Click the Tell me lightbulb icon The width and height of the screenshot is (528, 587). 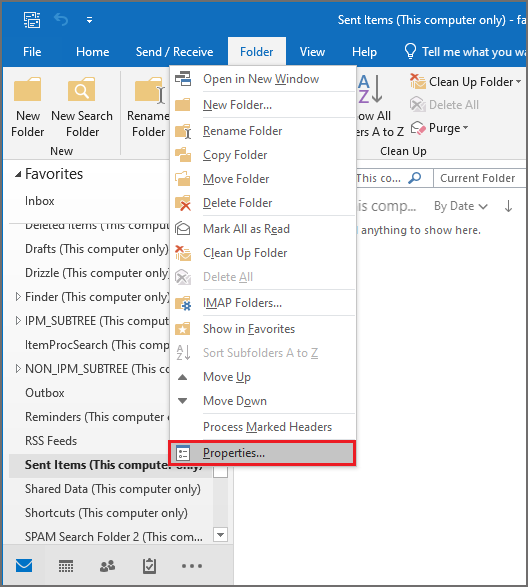(410, 51)
